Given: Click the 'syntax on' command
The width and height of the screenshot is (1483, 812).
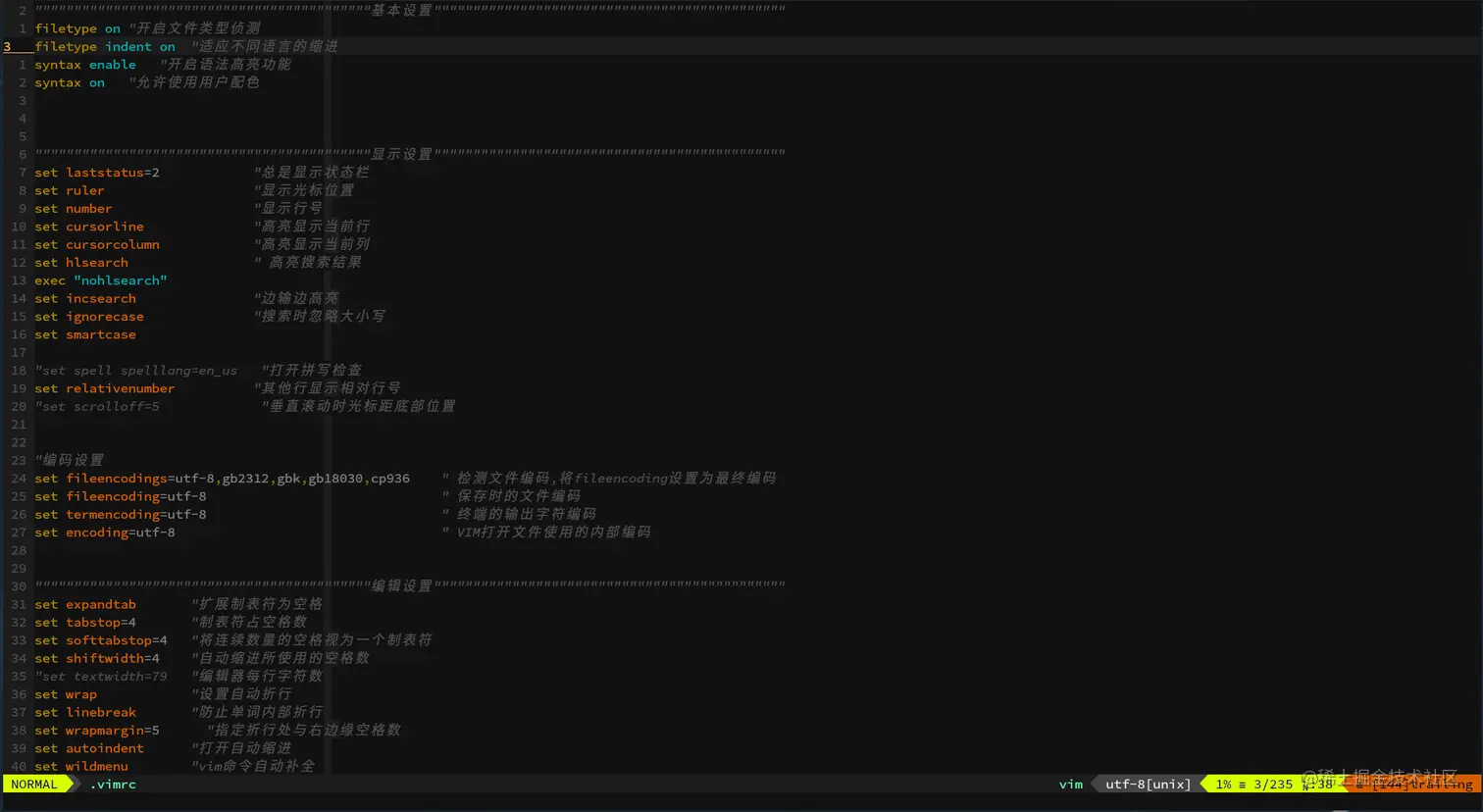Looking at the screenshot, I should 70,82.
